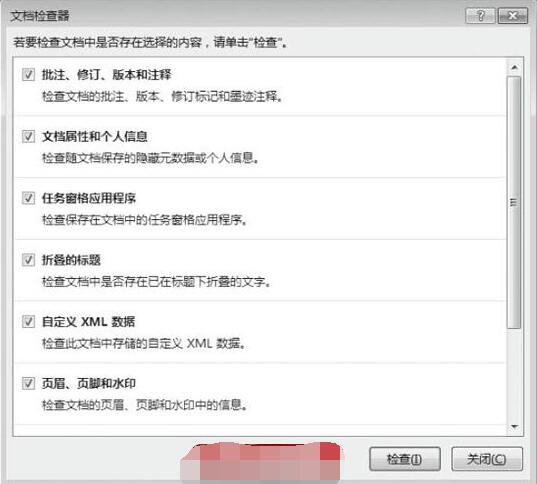Screen dimensions: 537x484
Task: Click the 检查(I) button
Action: point(405,459)
